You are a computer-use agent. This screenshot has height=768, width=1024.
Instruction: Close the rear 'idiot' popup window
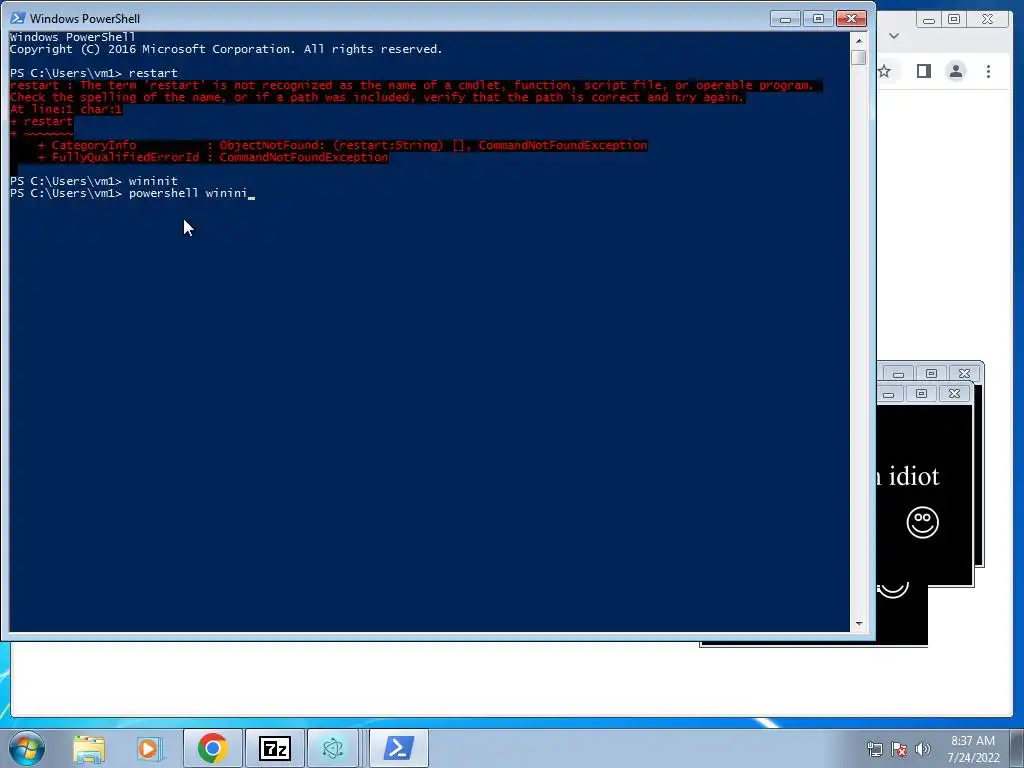click(964, 374)
